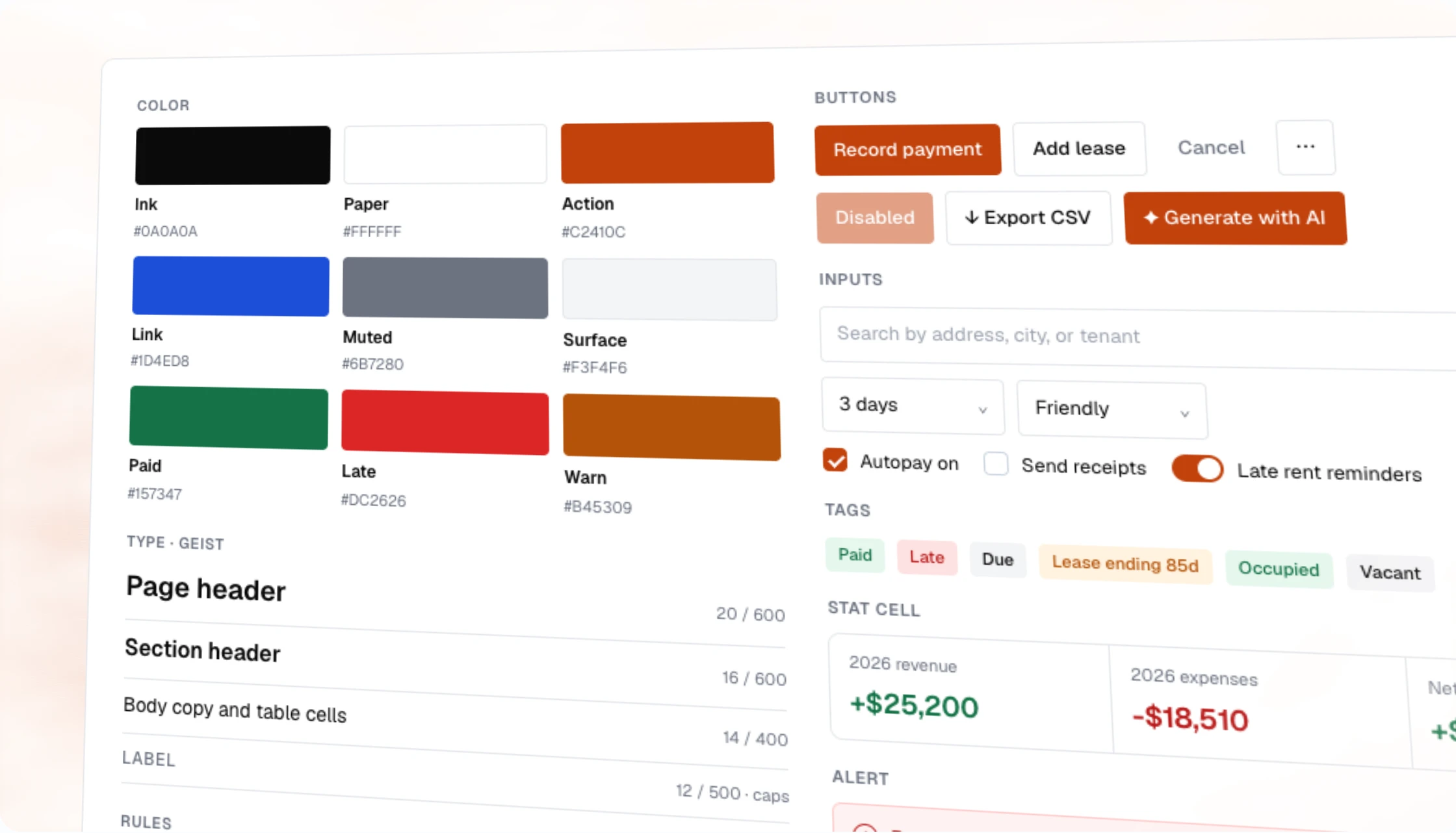
Task: Click the #B45309 hex code
Action: pos(597,507)
